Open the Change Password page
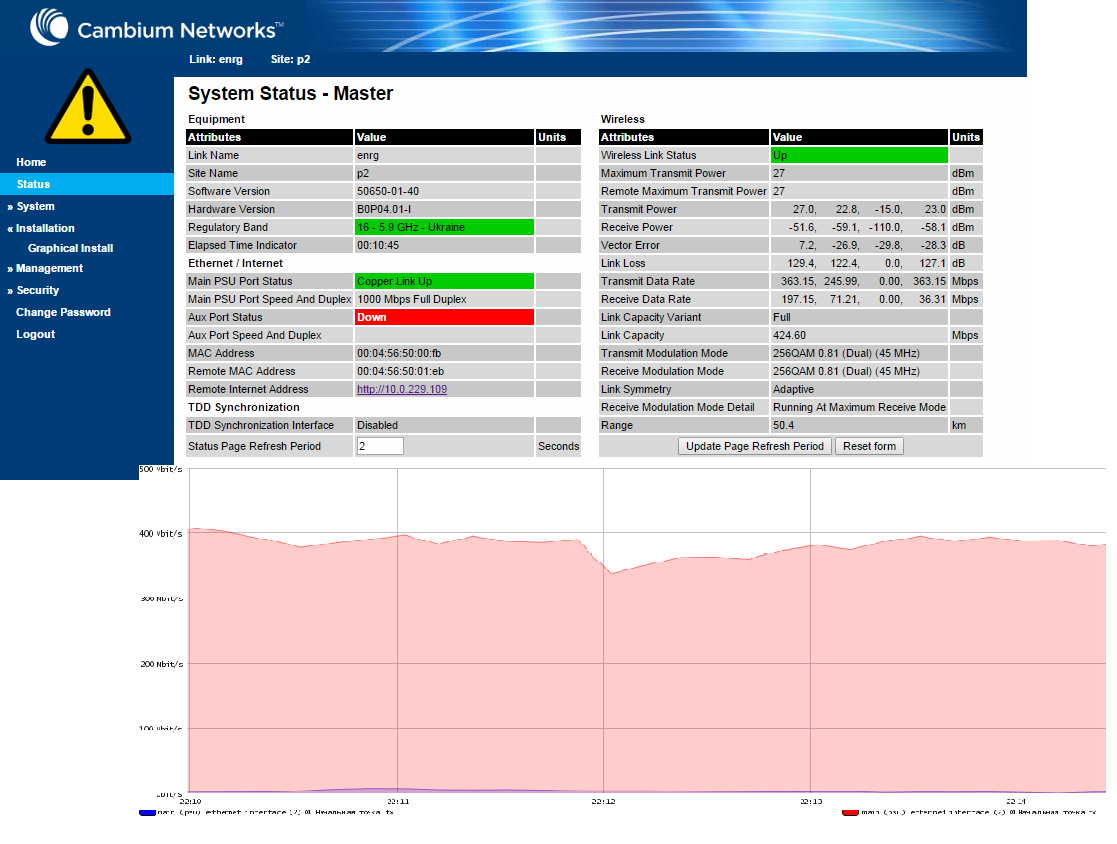The image size is (1117, 844). point(63,312)
